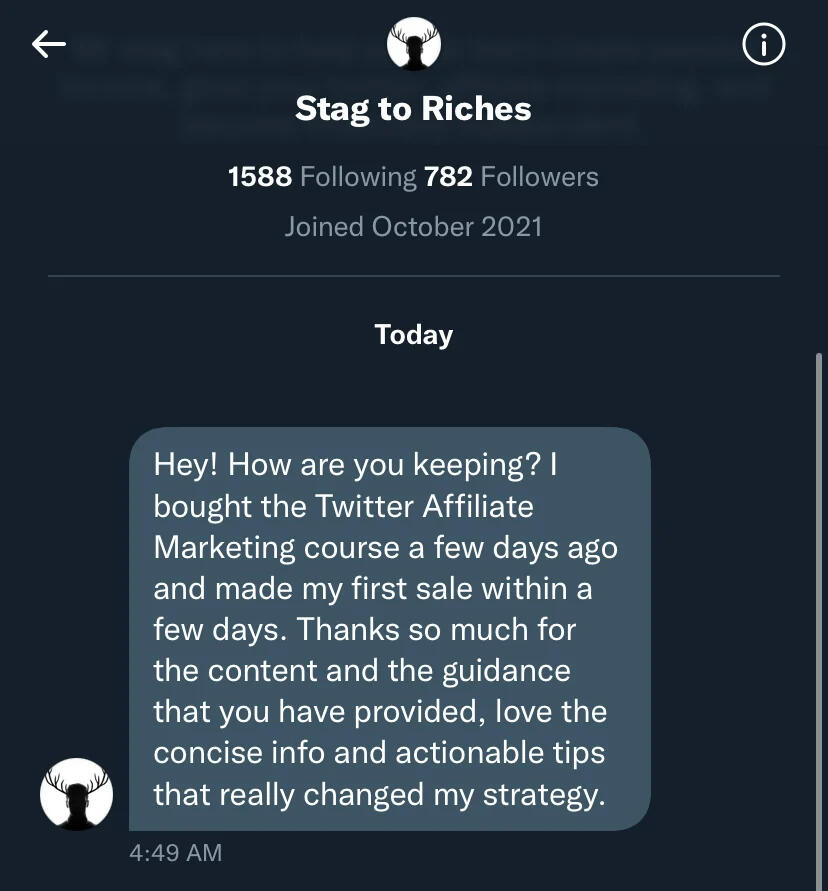
Task: Open the Stag to Riches profile name
Action: tap(413, 109)
